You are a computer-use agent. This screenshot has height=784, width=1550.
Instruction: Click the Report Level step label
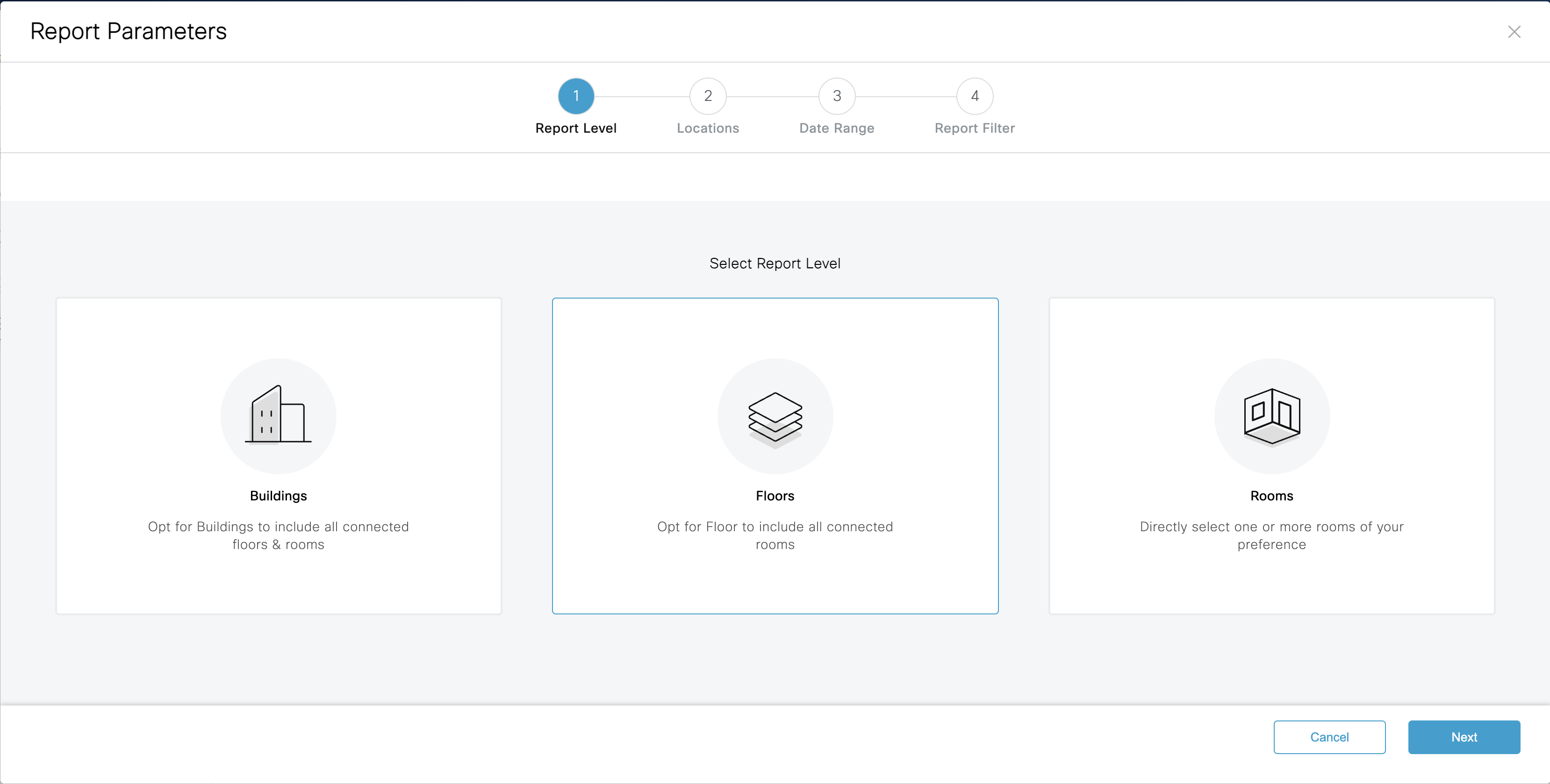pyautogui.click(x=576, y=128)
